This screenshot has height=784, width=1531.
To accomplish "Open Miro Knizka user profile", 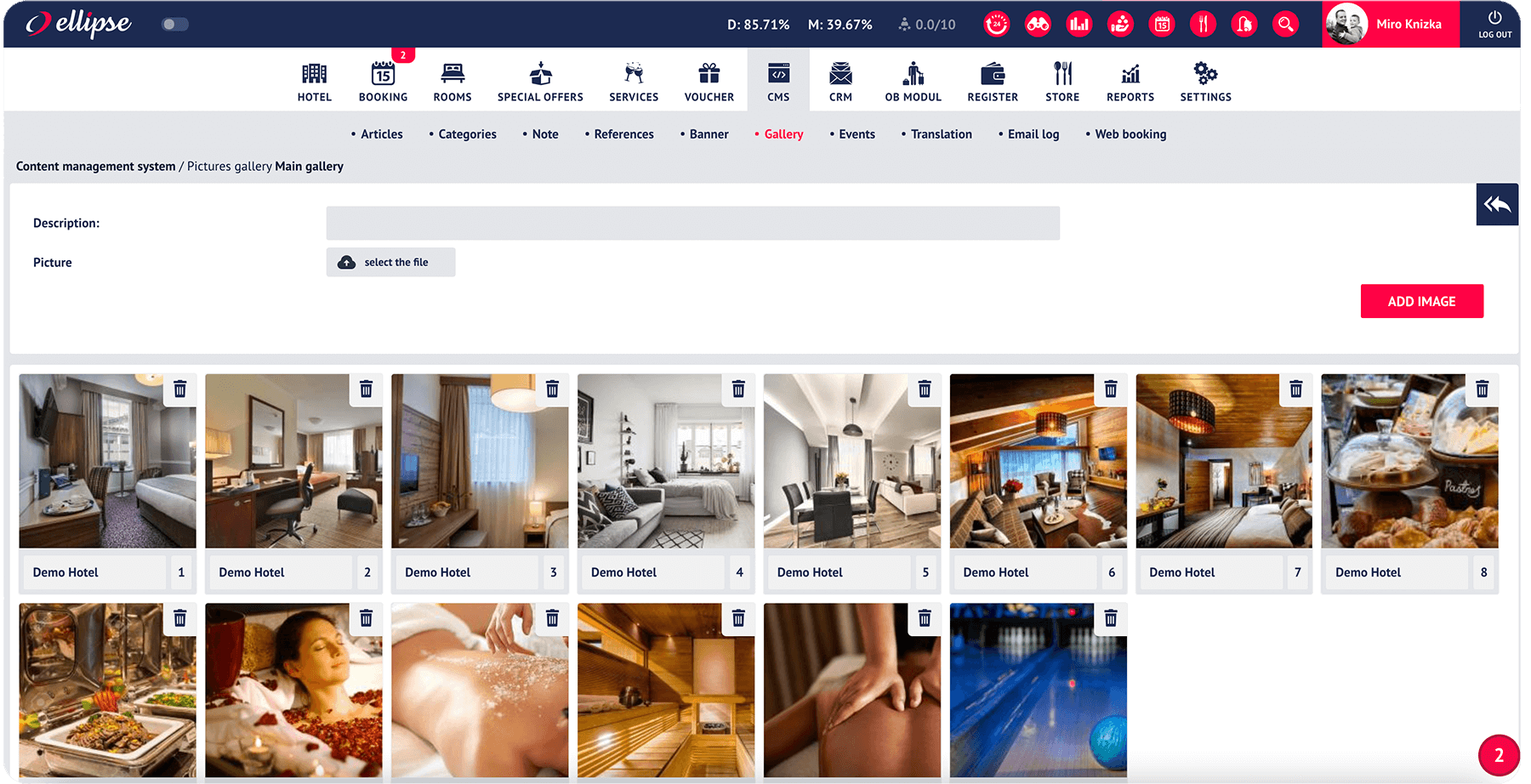I will (1391, 24).
